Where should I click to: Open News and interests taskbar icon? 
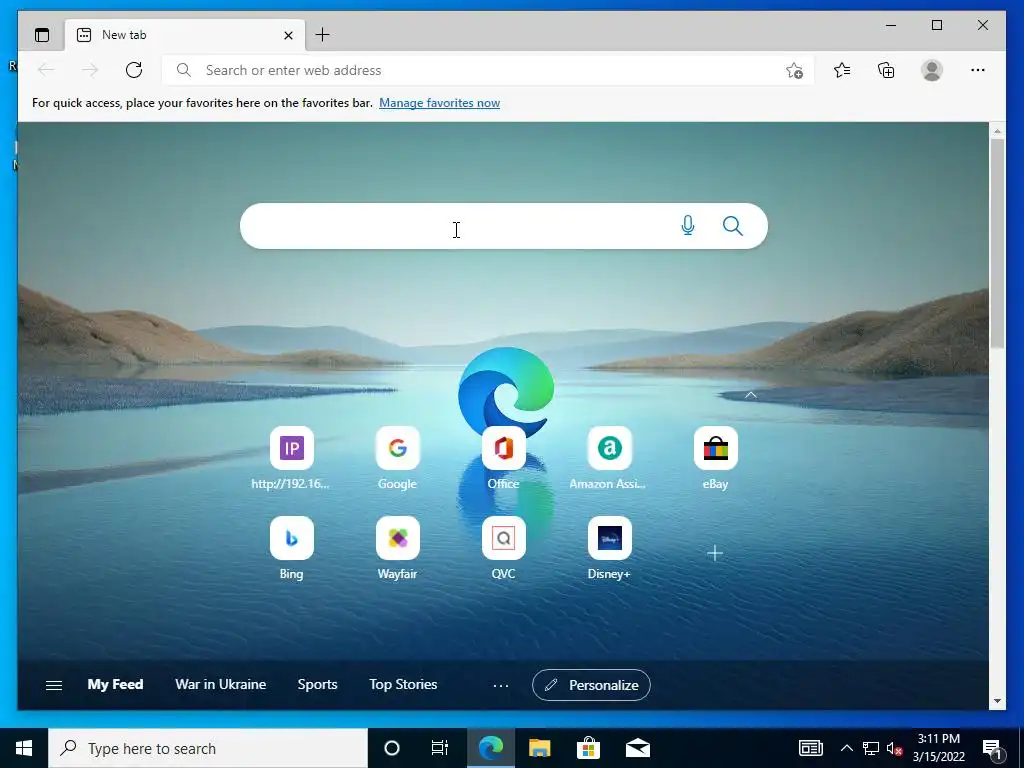[810, 748]
